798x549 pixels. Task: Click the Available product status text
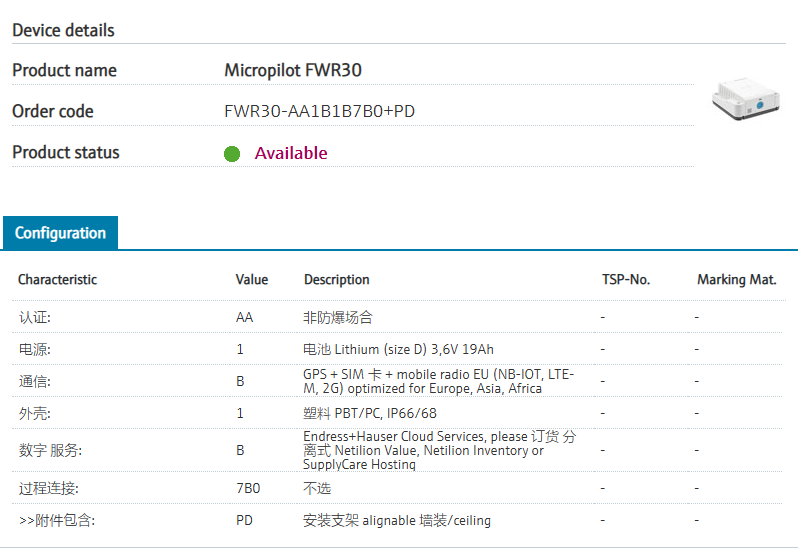point(291,153)
